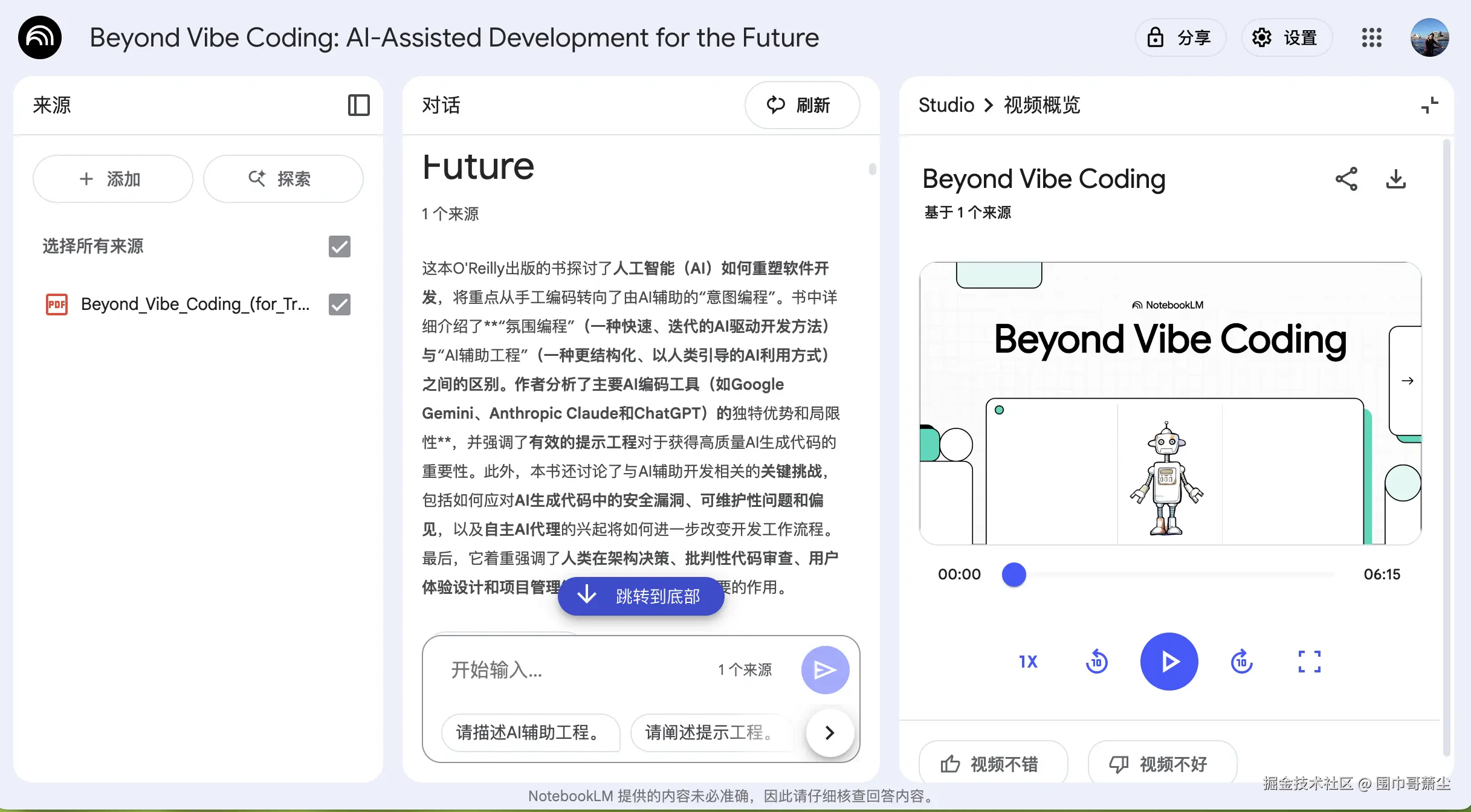Image resolution: width=1471 pixels, height=812 pixels.
Task: Go back to Studio breadcrumb
Action: pyautogui.click(x=946, y=105)
